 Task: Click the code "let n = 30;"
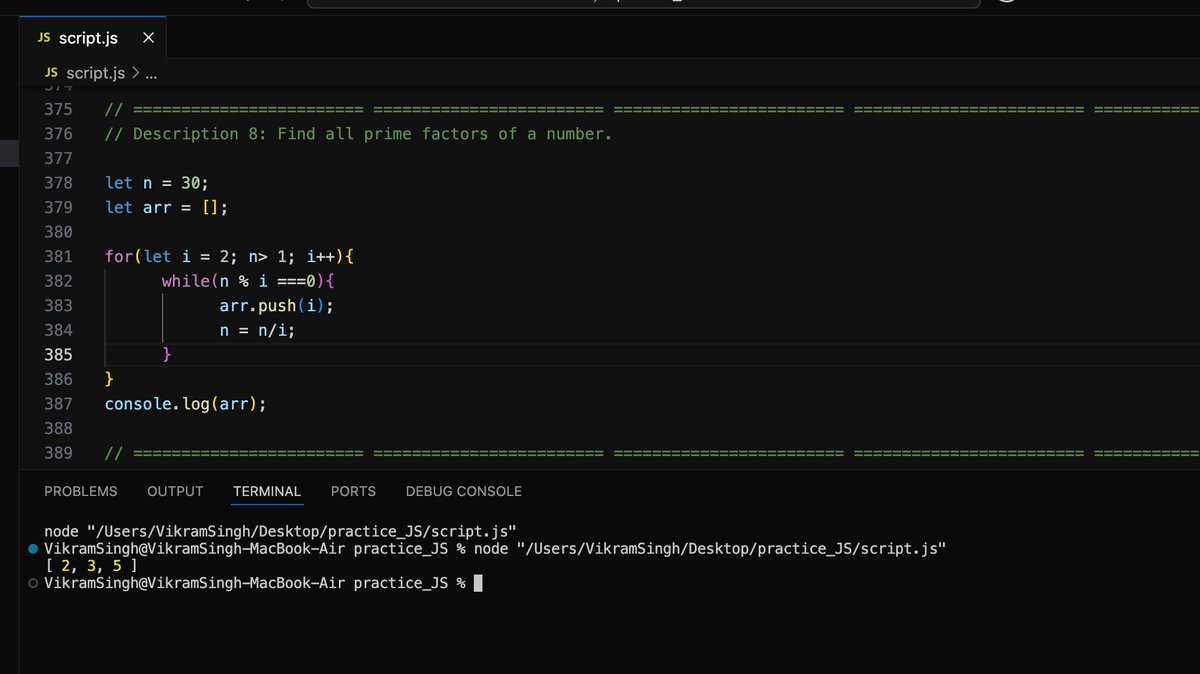(157, 182)
